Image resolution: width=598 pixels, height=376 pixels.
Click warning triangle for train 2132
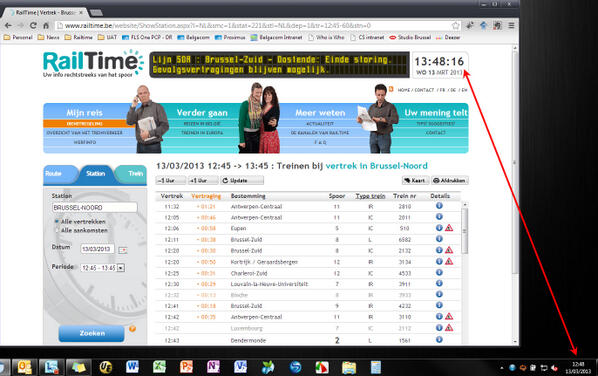tap(449, 250)
